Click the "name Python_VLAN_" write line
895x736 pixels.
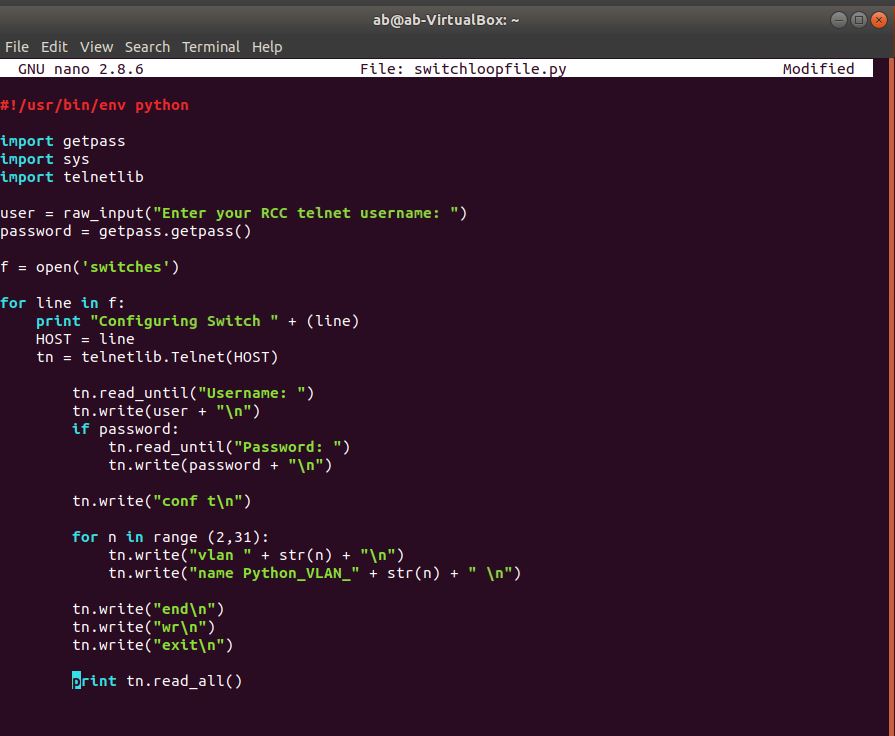coord(315,573)
